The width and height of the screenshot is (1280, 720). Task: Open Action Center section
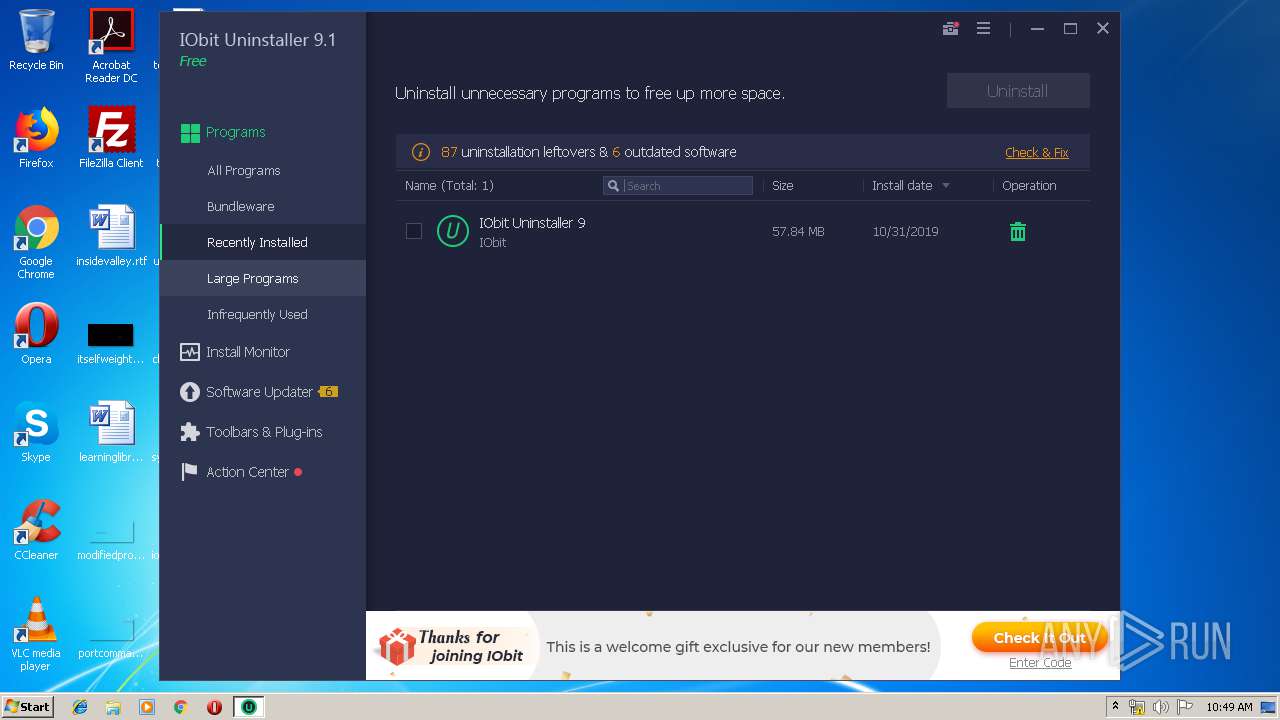(247, 472)
